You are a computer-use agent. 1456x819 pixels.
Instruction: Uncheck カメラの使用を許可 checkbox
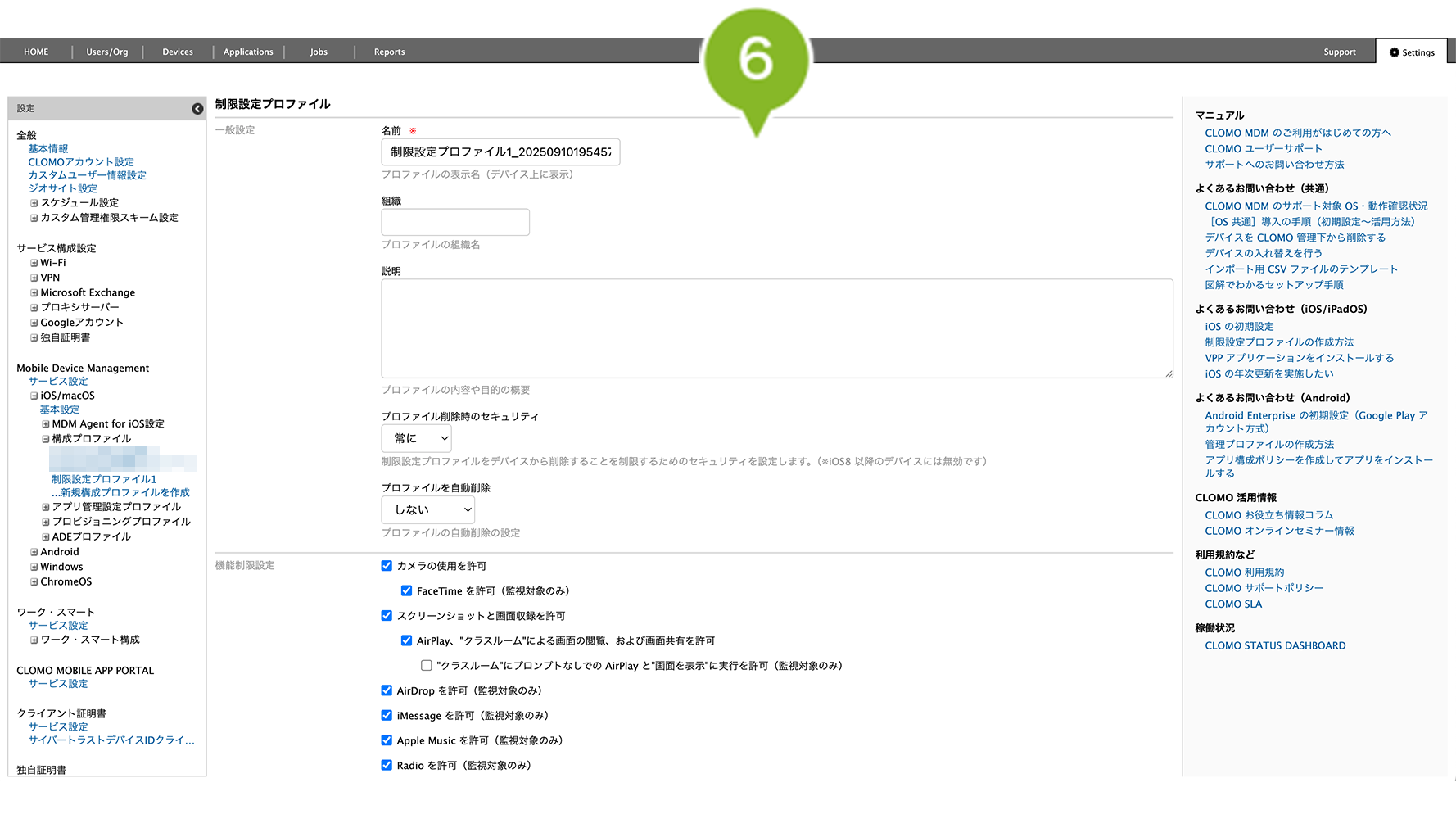tap(387, 566)
